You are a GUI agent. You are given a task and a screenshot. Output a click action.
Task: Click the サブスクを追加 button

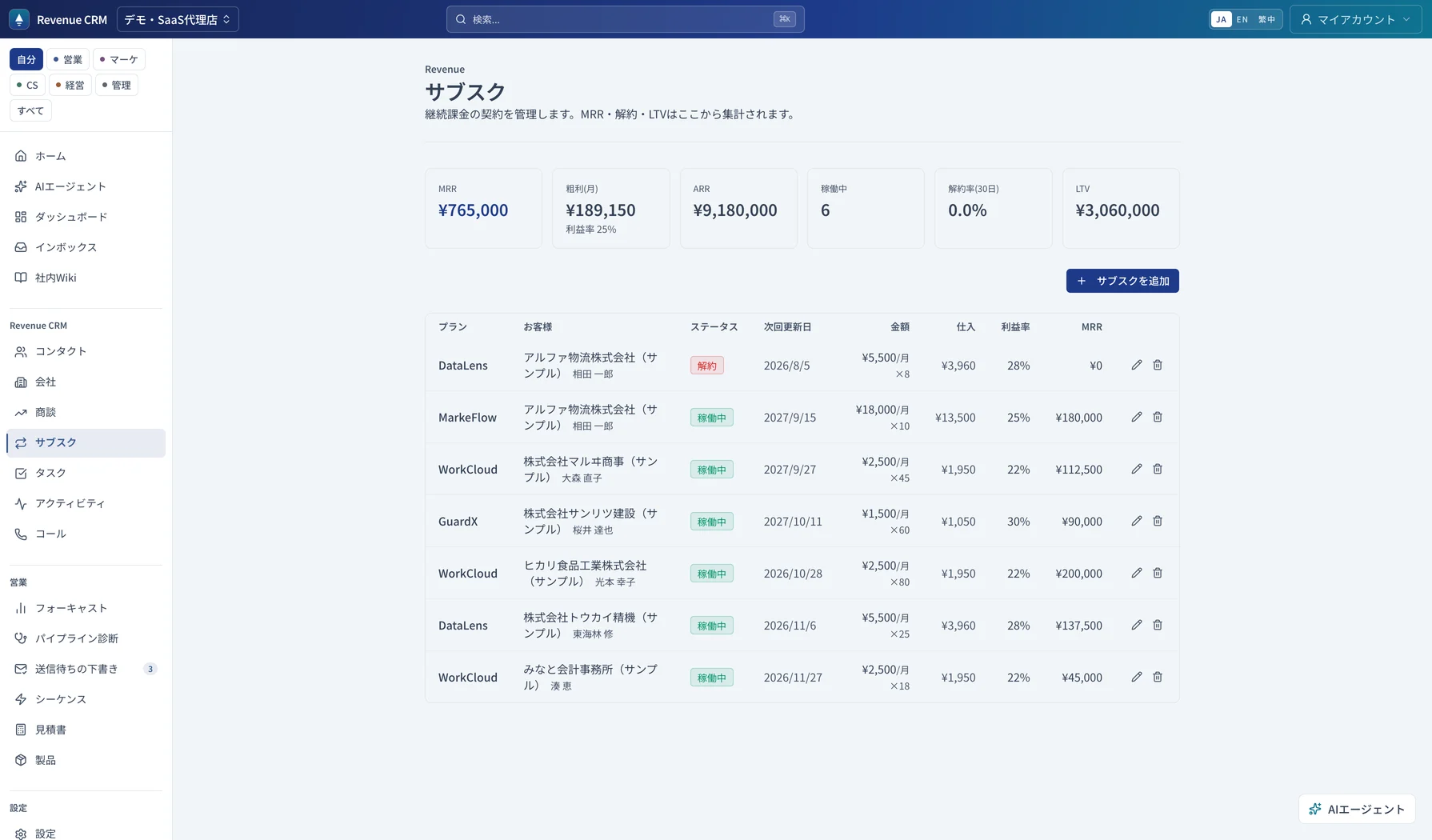tap(1122, 281)
